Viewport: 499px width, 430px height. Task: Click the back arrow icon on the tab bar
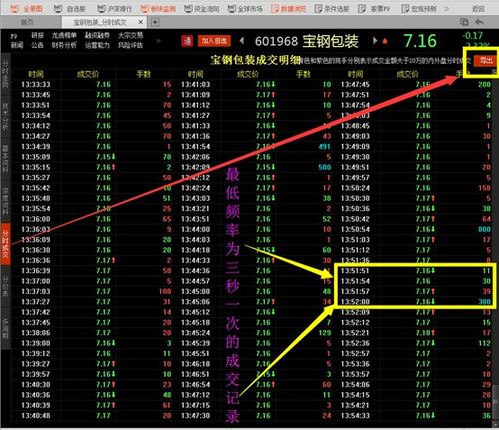pos(479,22)
